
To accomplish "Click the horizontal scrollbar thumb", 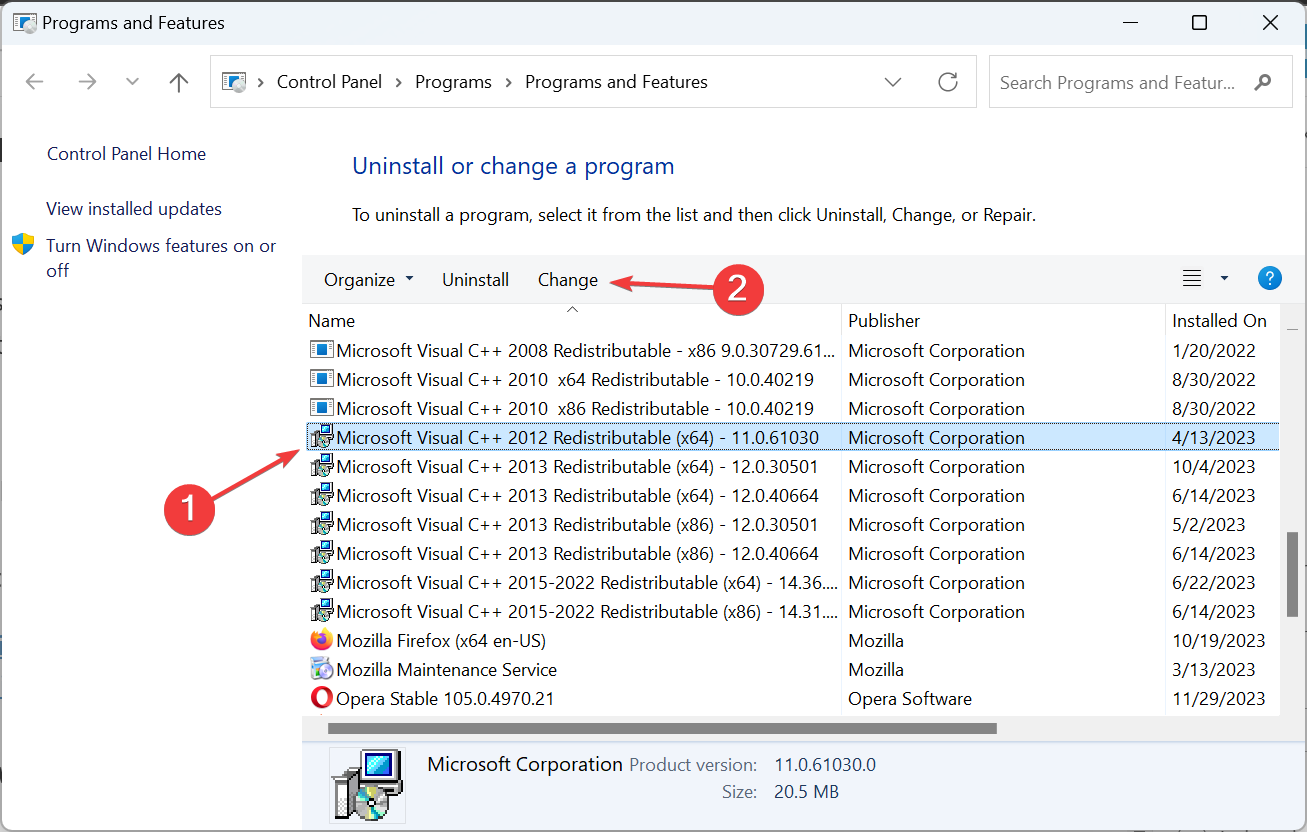I will (662, 728).
